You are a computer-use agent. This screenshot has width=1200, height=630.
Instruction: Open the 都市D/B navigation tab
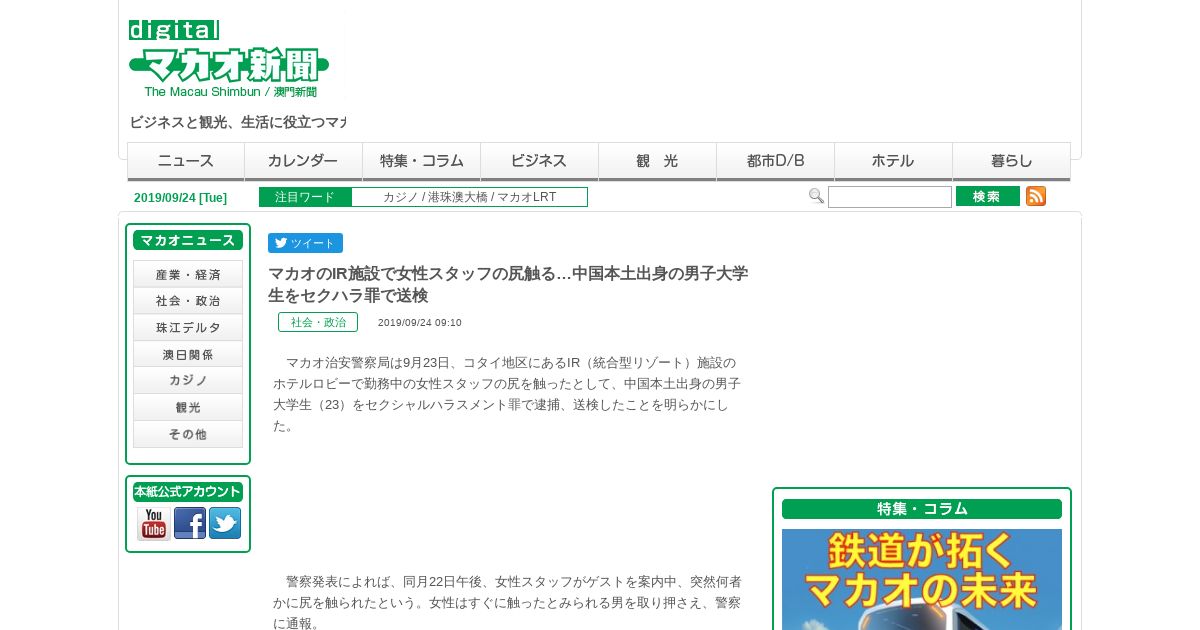coord(776,161)
